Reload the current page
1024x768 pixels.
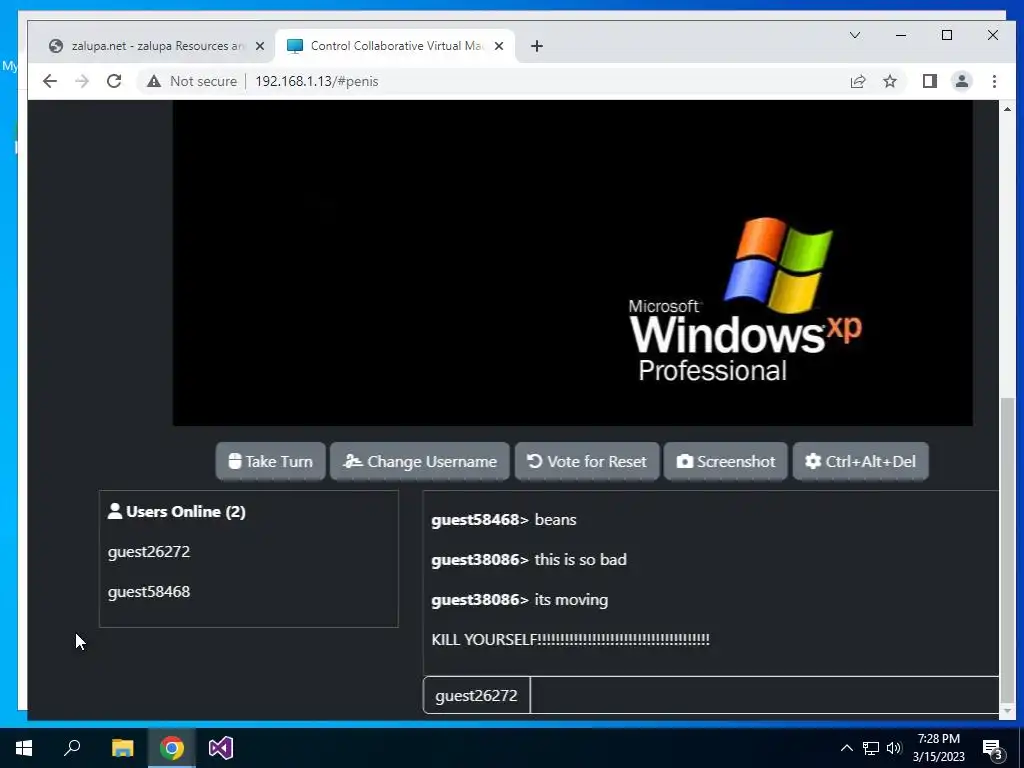pyautogui.click(x=114, y=81)
